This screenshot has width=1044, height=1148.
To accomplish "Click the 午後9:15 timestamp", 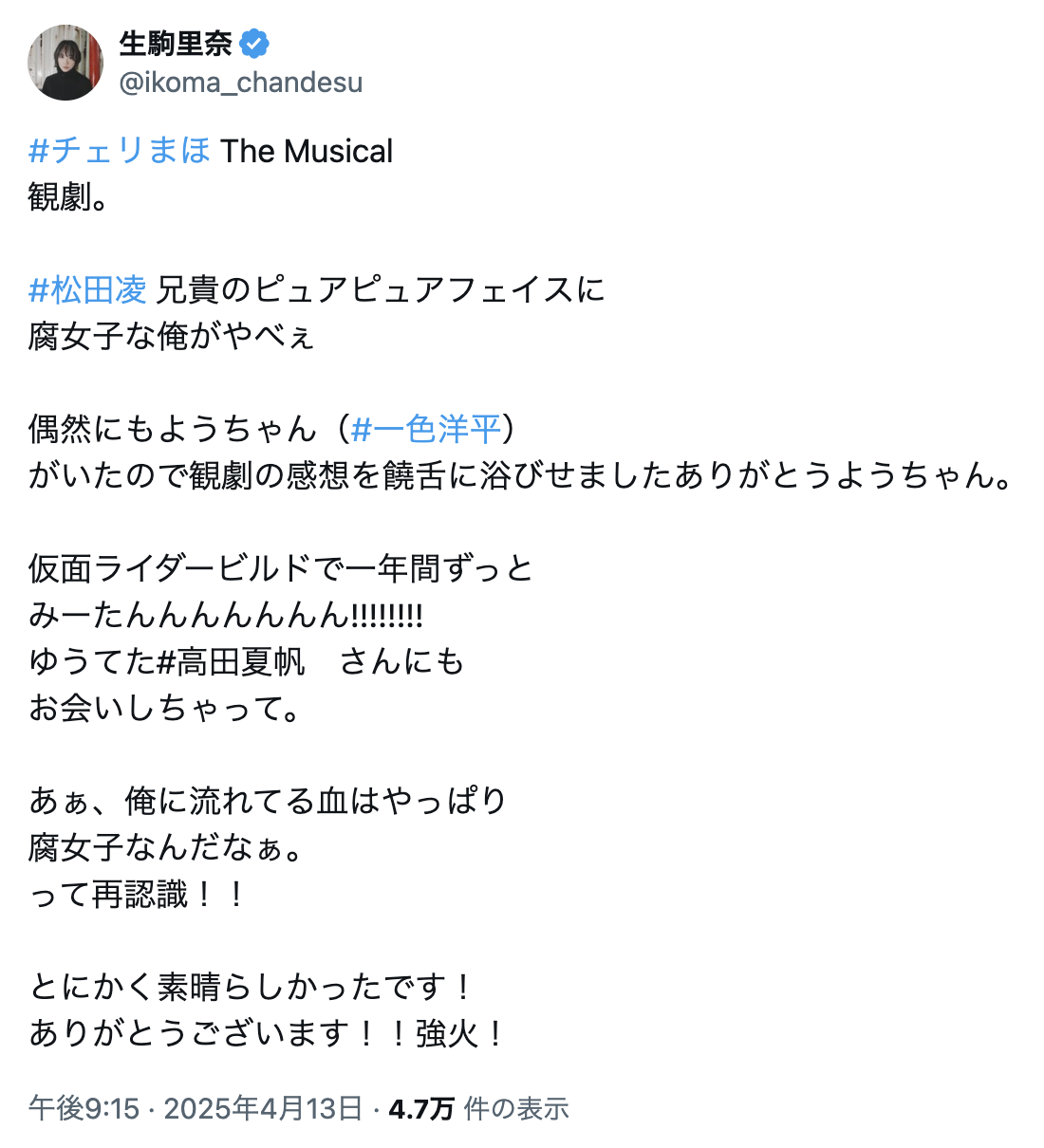I will (84, 1108).
